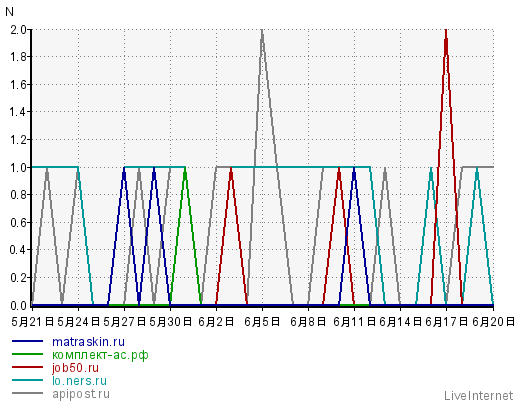
Task: Select the gray peak at 6月5日
Action: click(262, 31)
